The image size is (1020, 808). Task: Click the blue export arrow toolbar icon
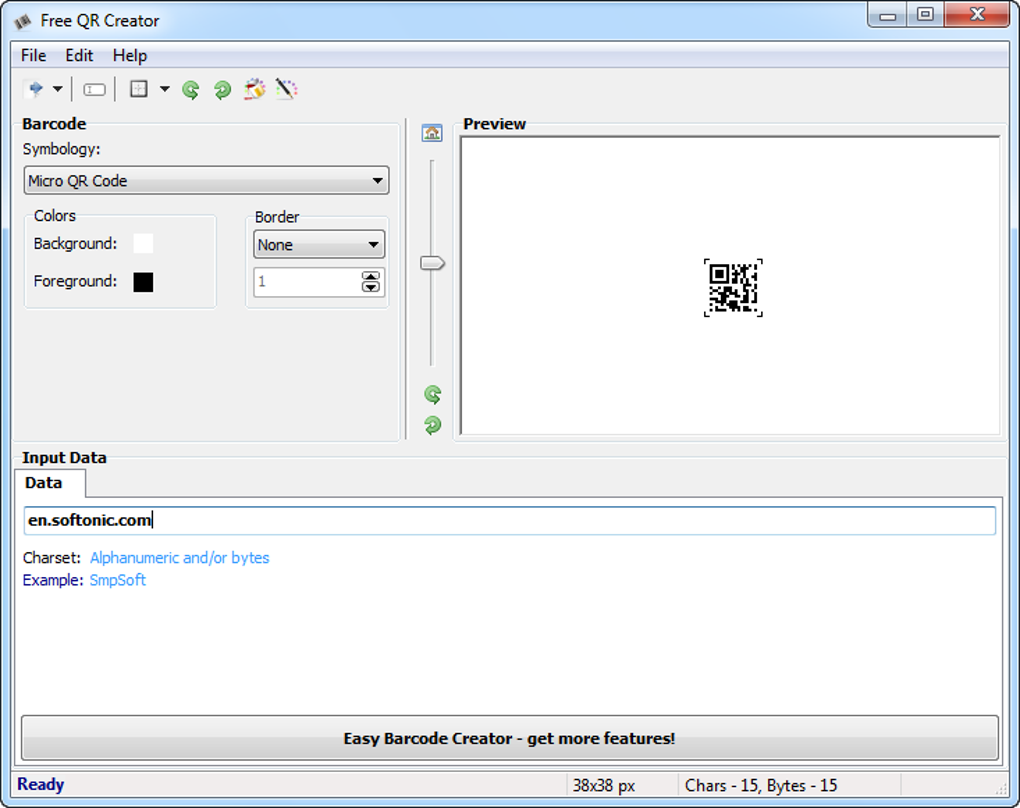(x=34, y=89)
